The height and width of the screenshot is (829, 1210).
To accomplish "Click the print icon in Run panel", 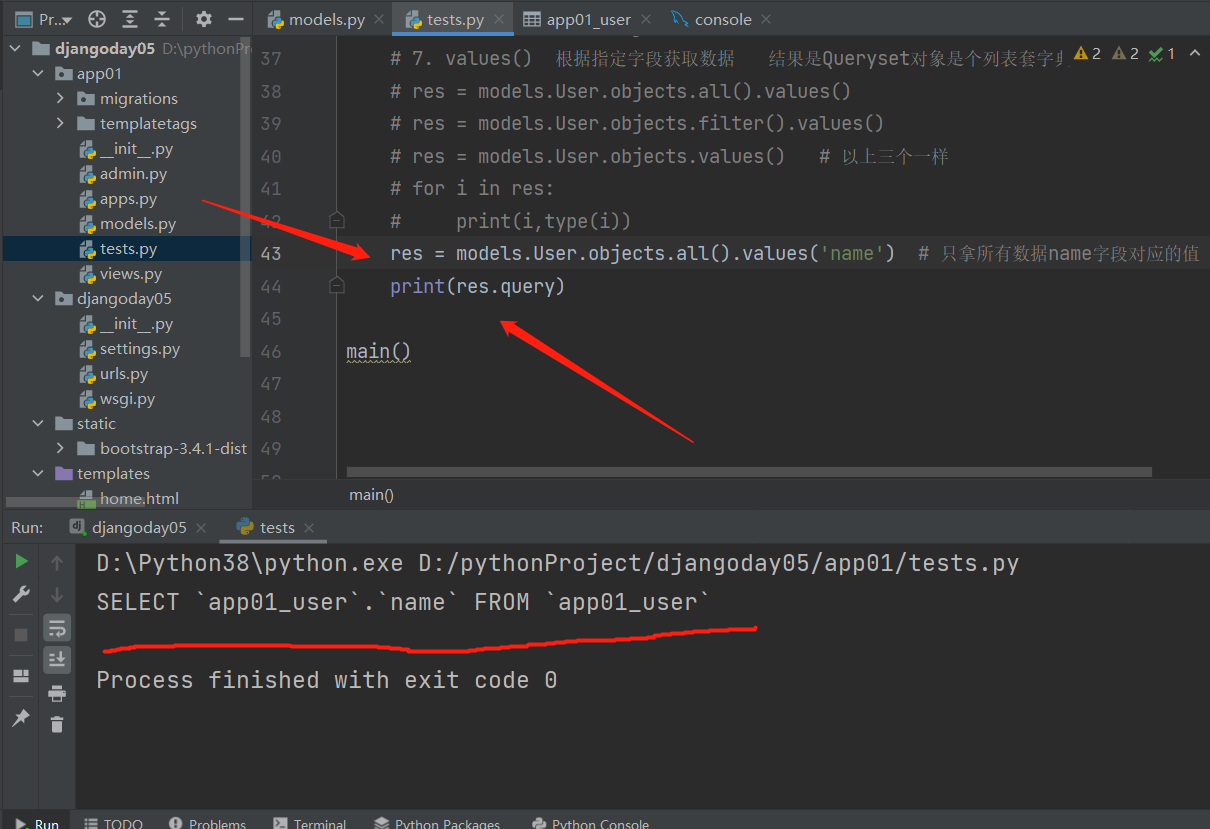I will (57, 693).
